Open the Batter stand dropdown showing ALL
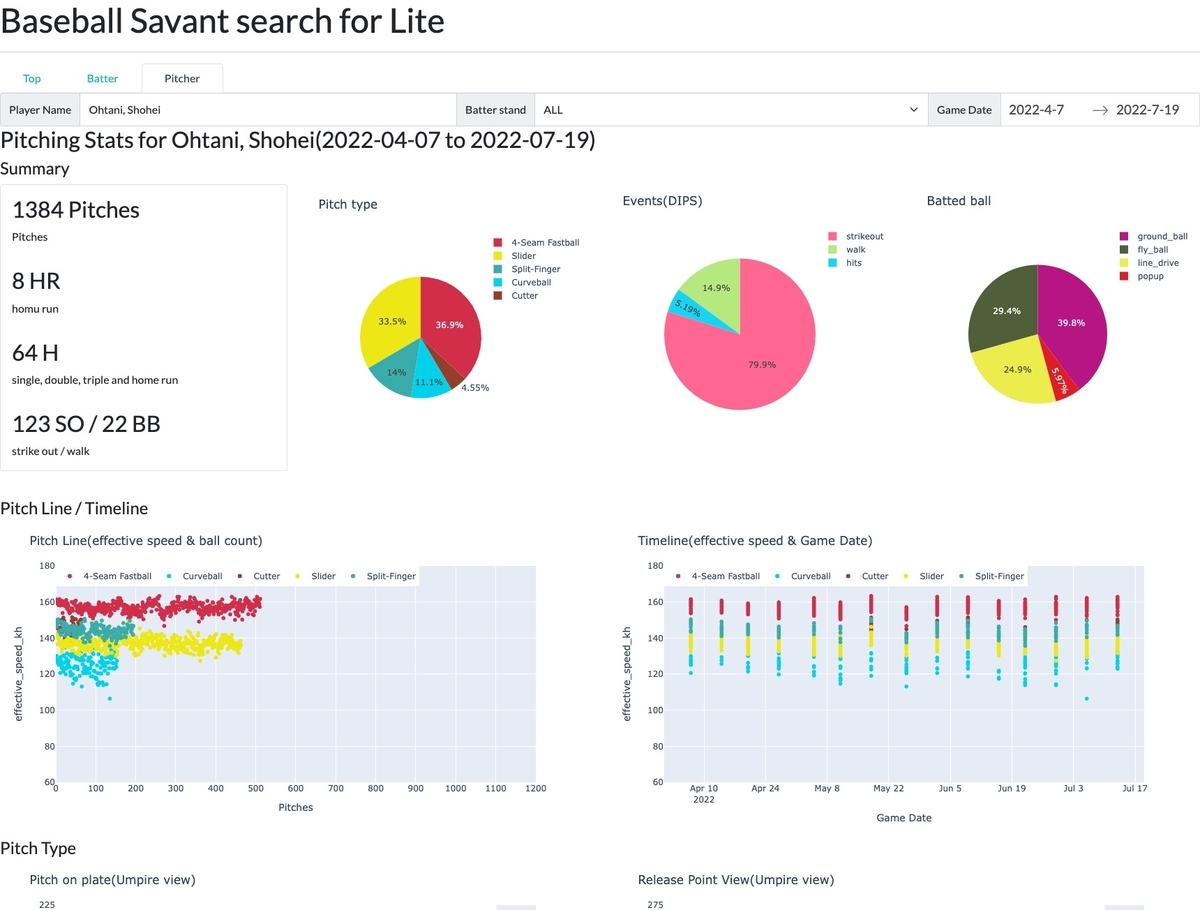The image size is (1200, 910). tap(731, 110)
